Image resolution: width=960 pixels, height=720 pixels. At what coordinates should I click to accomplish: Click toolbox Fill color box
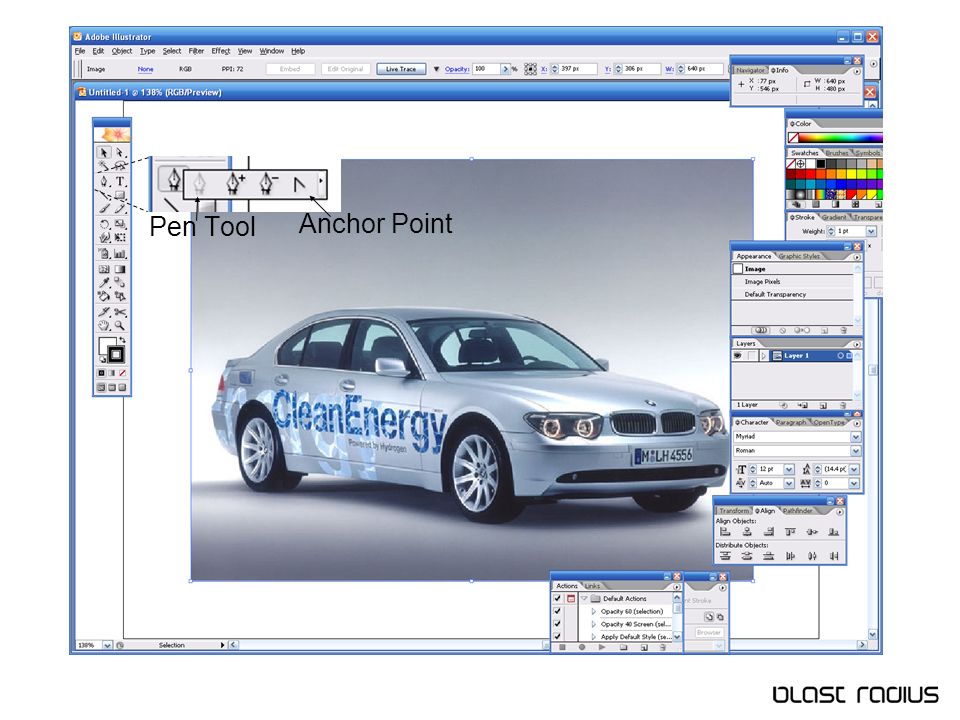pos(107,346)
